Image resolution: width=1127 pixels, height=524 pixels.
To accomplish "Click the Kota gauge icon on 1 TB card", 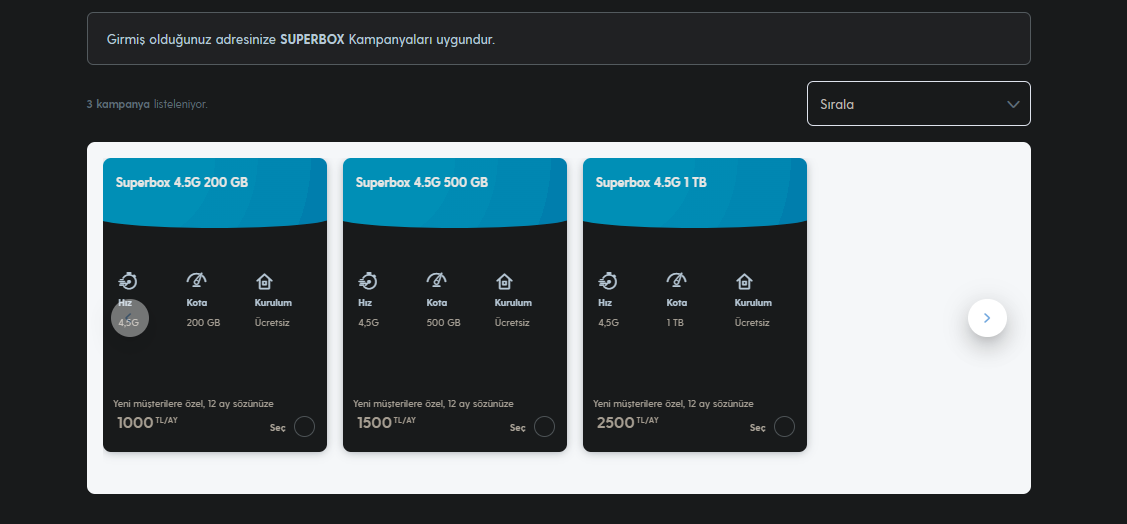I will [x=676, y=280].
